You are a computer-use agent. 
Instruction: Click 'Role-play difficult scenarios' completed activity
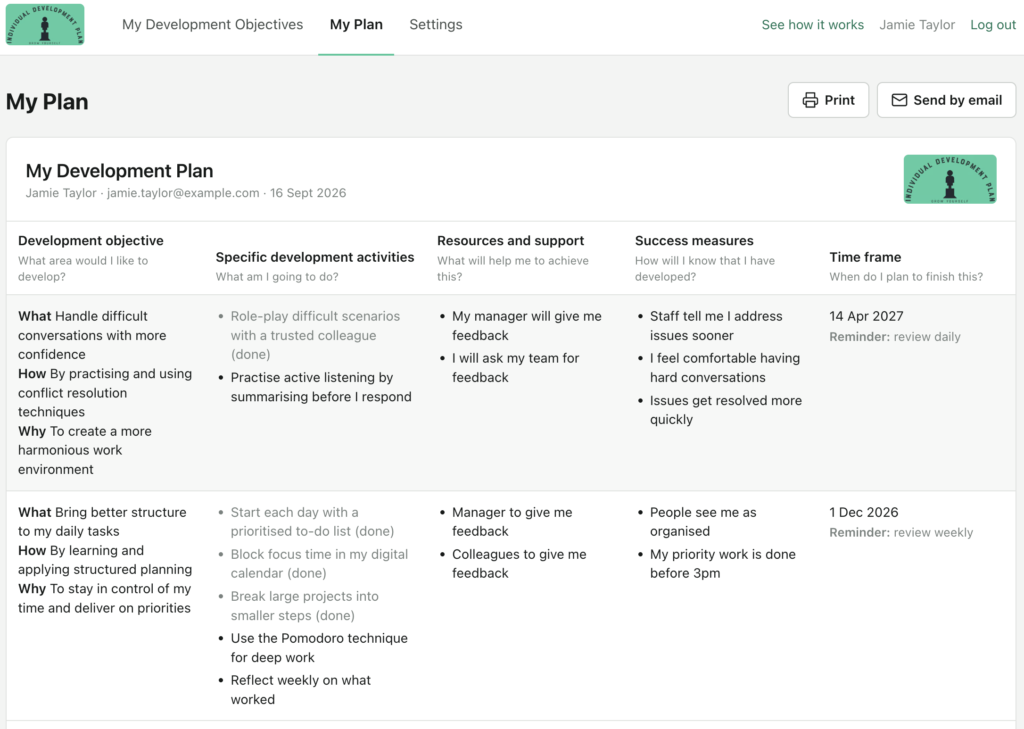[x=315, y=335]
